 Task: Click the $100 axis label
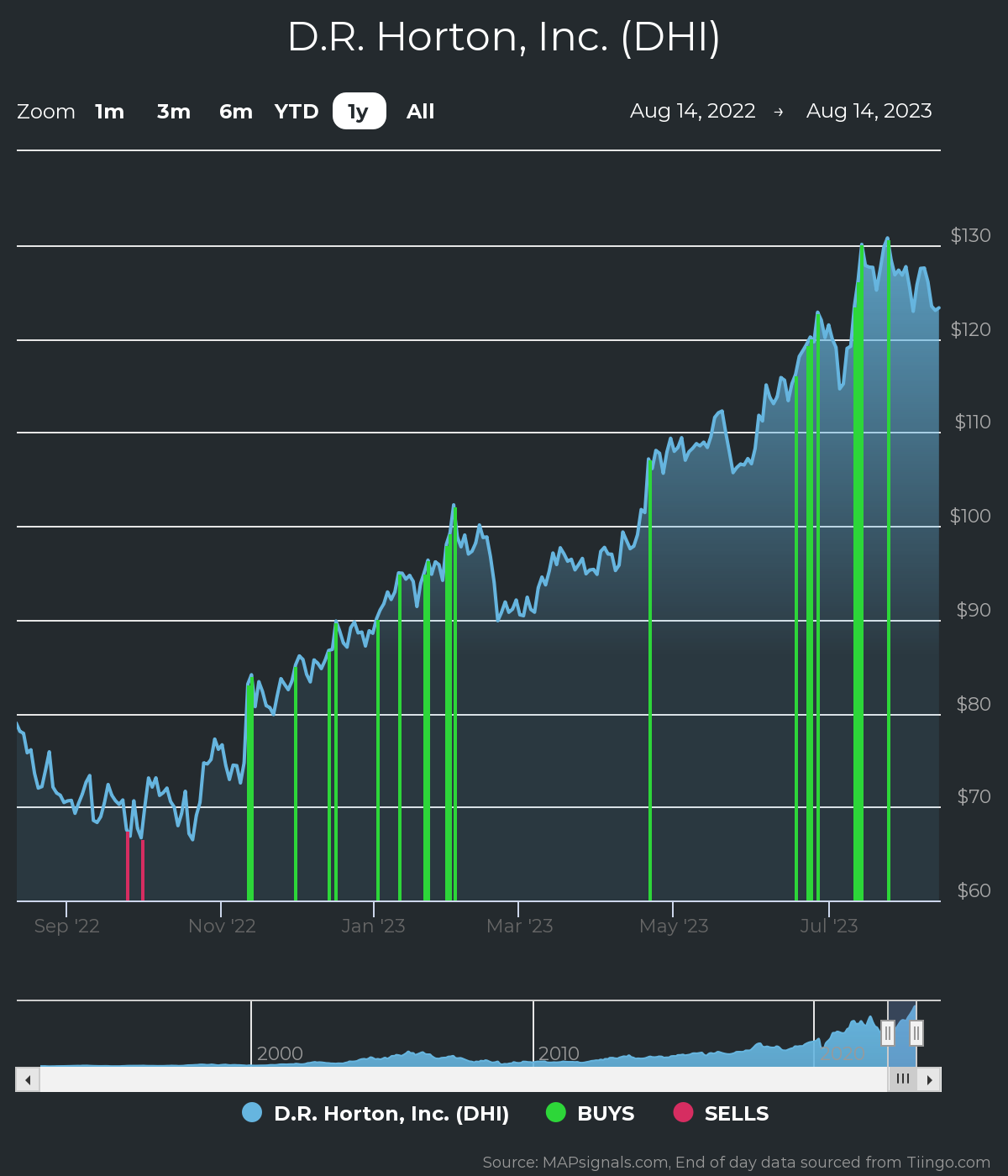tap(970, 516)
